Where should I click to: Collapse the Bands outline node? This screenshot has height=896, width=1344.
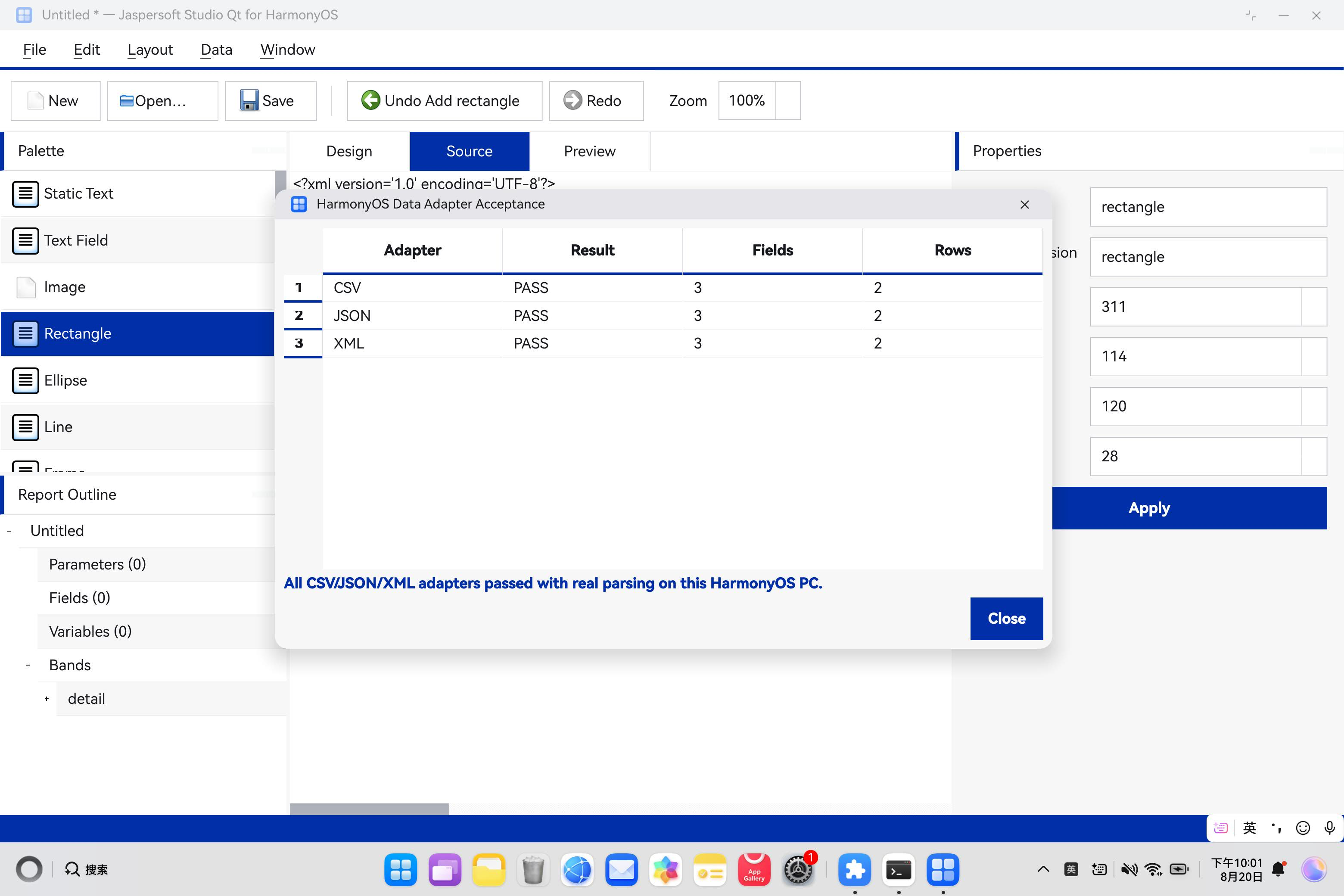[x=28, y=665]
